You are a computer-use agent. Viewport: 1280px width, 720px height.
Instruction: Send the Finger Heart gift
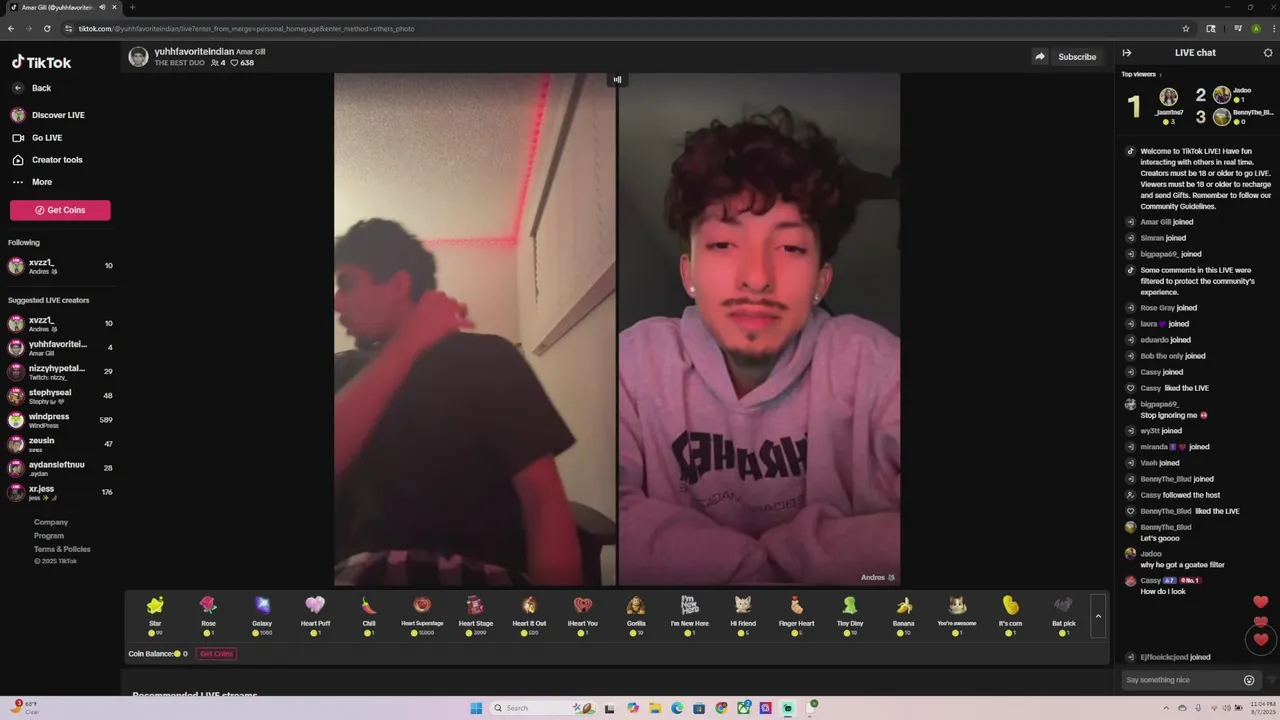[796, 614]
